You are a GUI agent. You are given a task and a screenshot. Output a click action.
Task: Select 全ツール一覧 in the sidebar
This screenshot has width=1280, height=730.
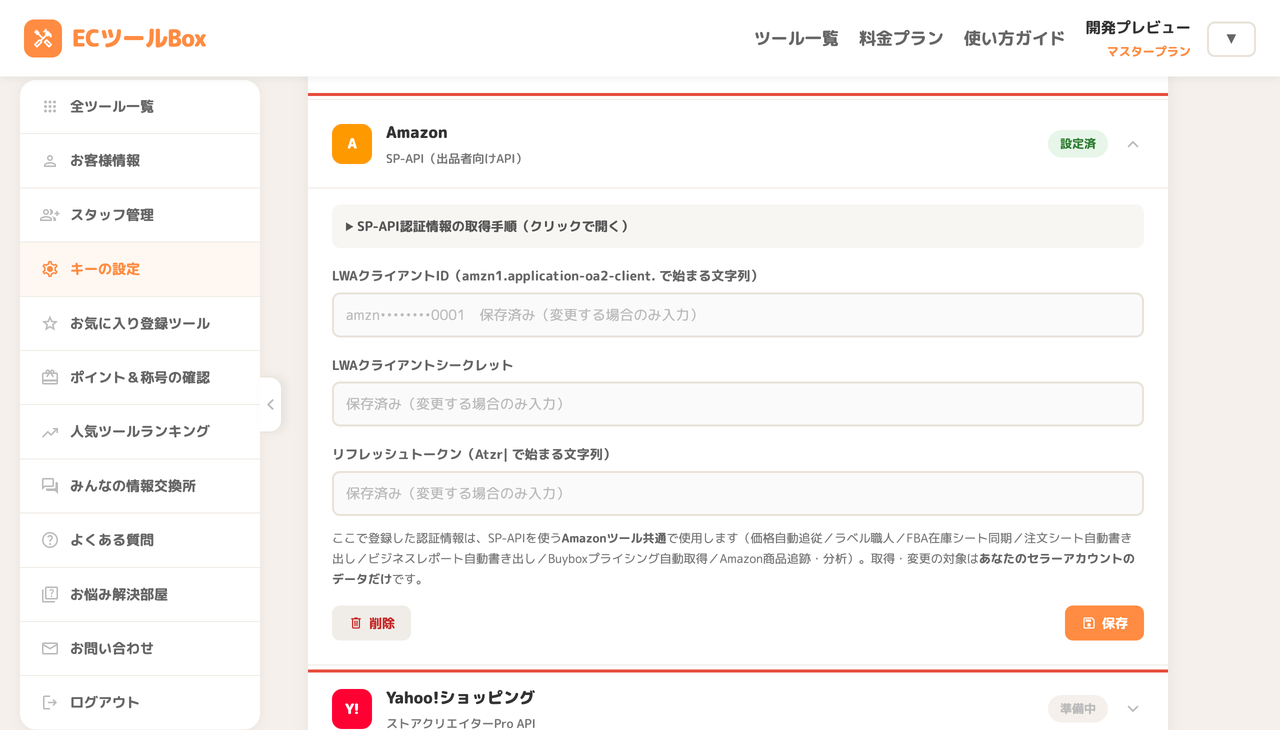[x=140, y=107]
